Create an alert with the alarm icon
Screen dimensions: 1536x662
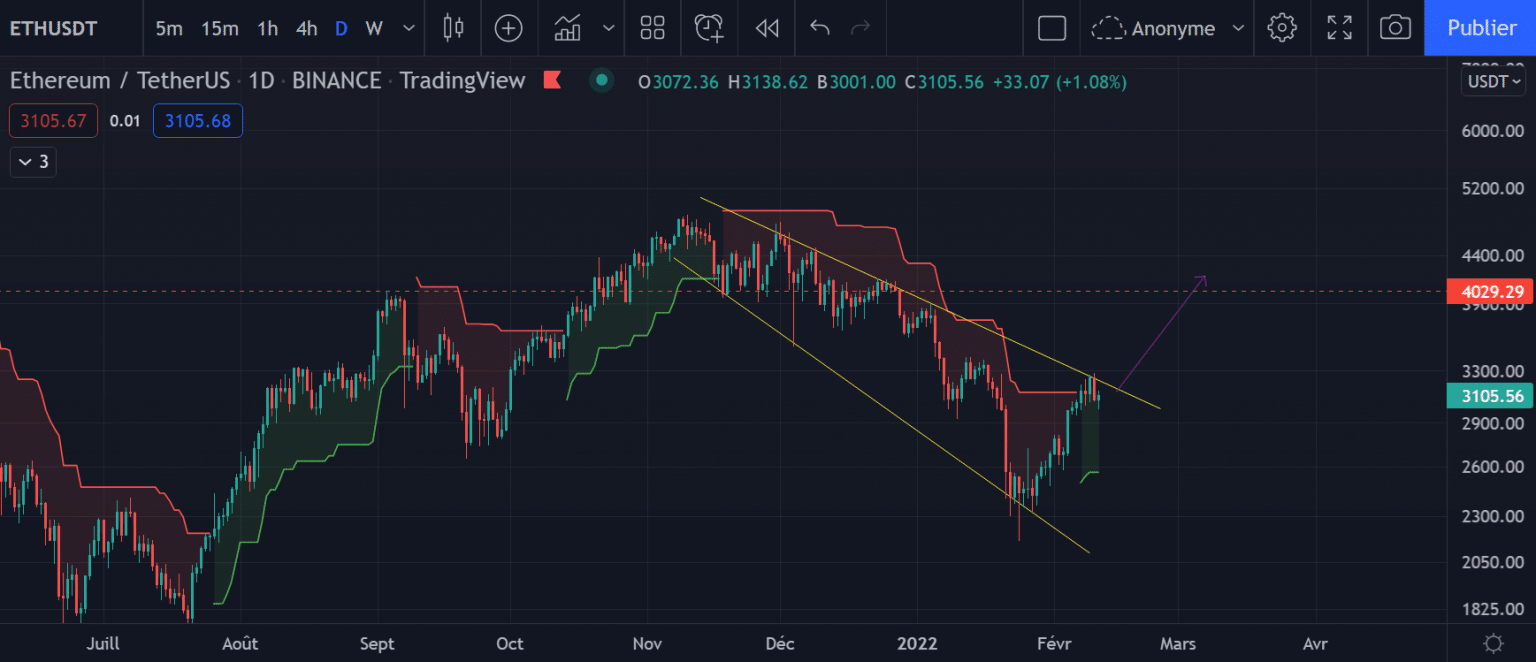(709, 28)
